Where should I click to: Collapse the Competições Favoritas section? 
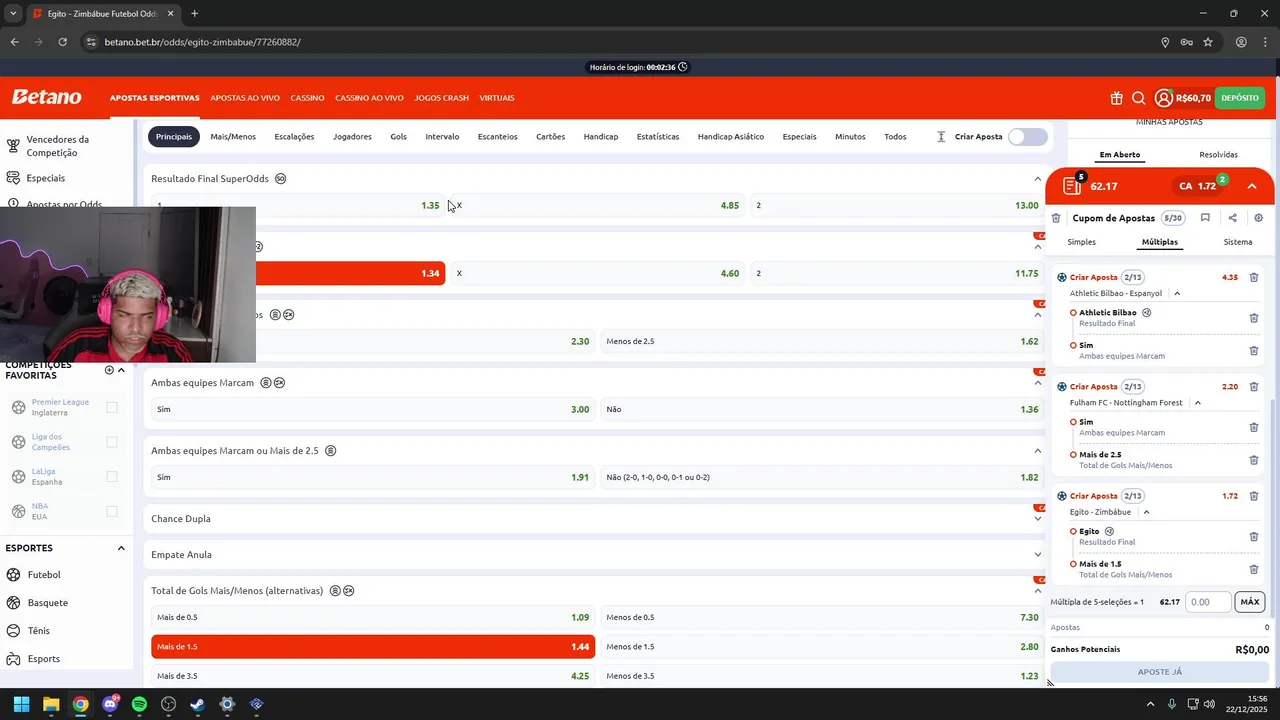pos(121,370)
